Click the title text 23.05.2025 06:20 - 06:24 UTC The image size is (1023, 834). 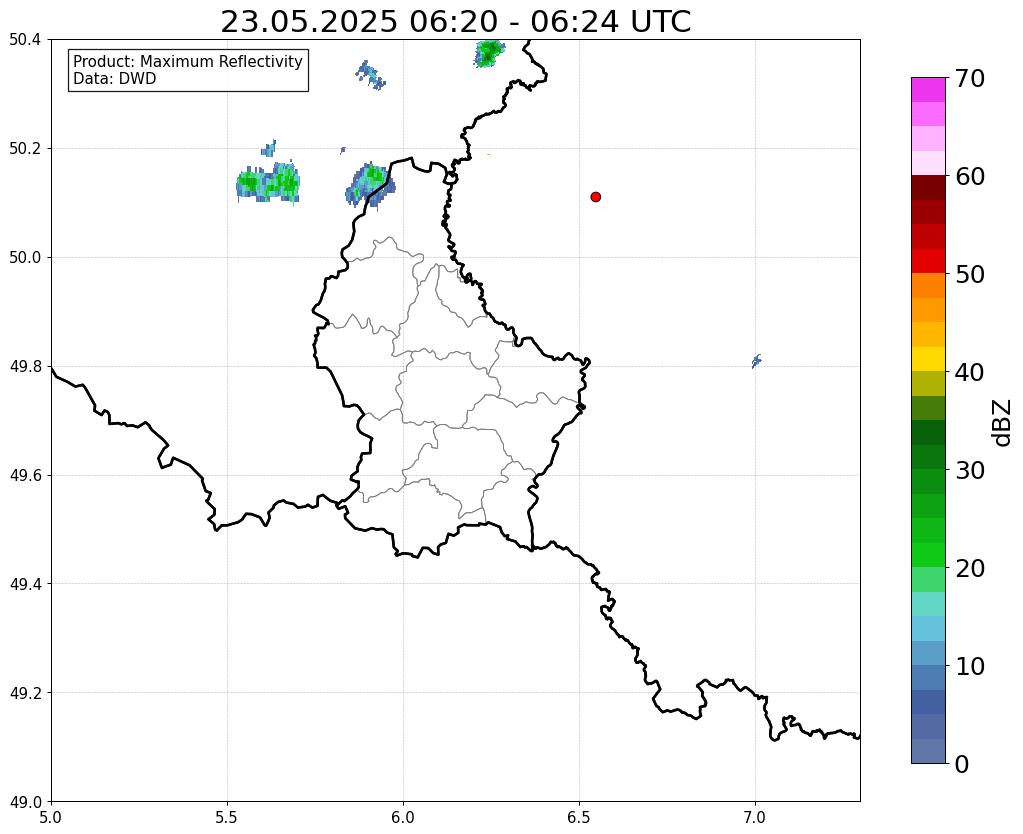(x=455, y=22)
